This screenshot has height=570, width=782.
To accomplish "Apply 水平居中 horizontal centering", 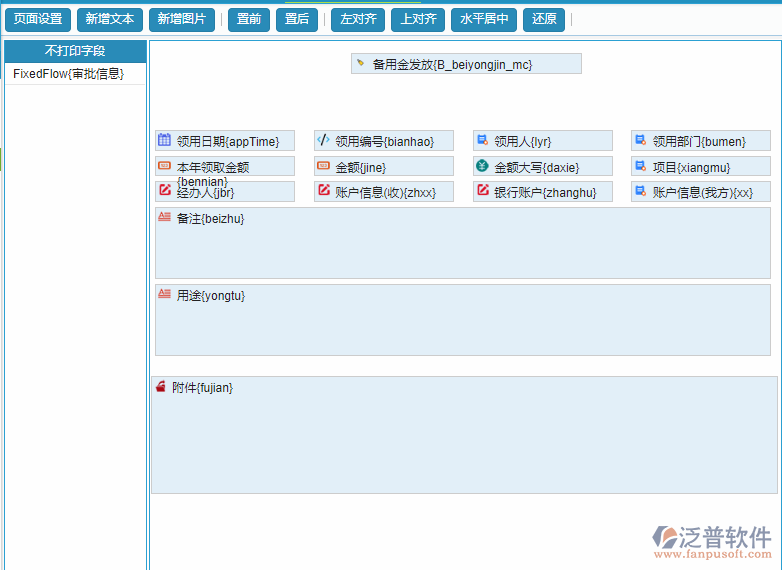I will 484,19.
